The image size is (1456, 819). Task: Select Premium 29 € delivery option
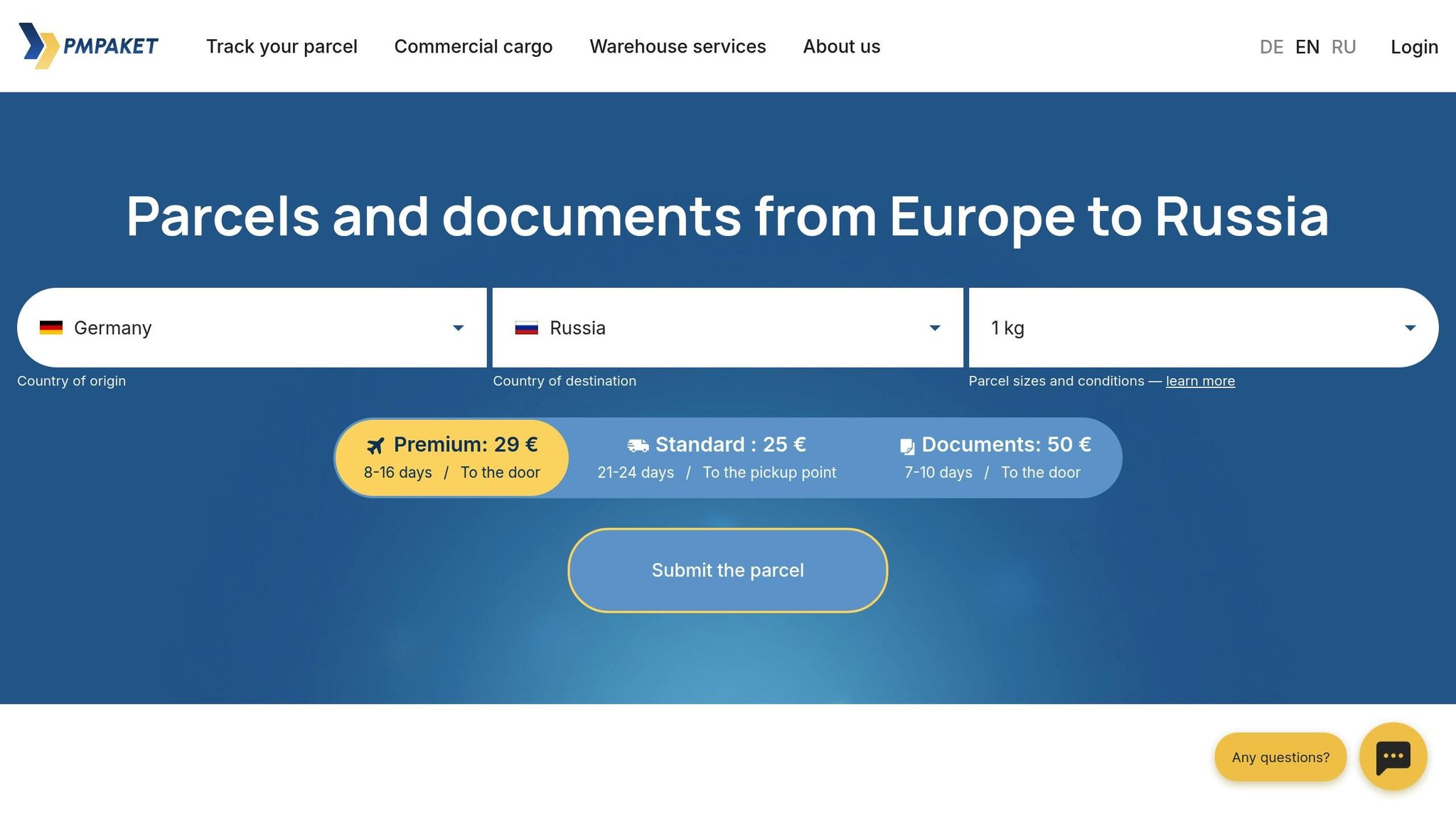click(452, 458)
